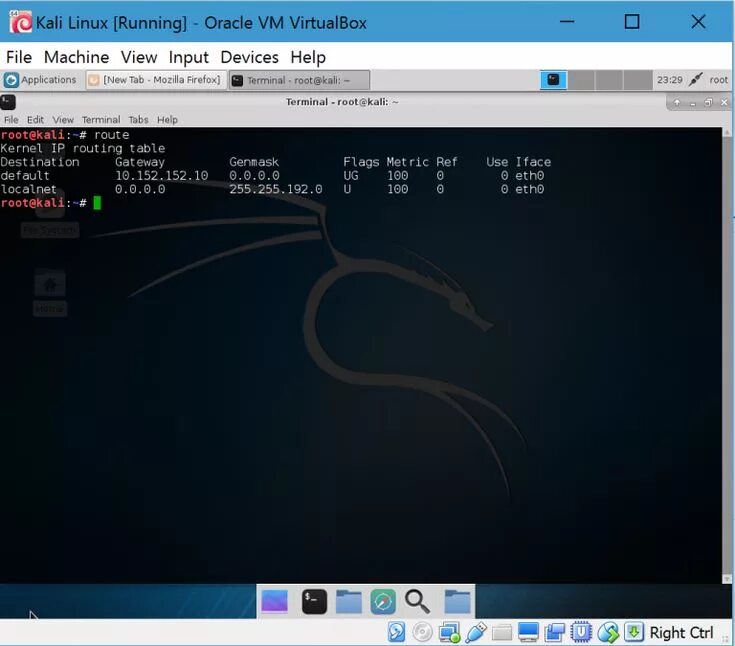The width and height of the screenshot is (735, 646).
Task: Open file manager from dock
Action: point(349,601)
